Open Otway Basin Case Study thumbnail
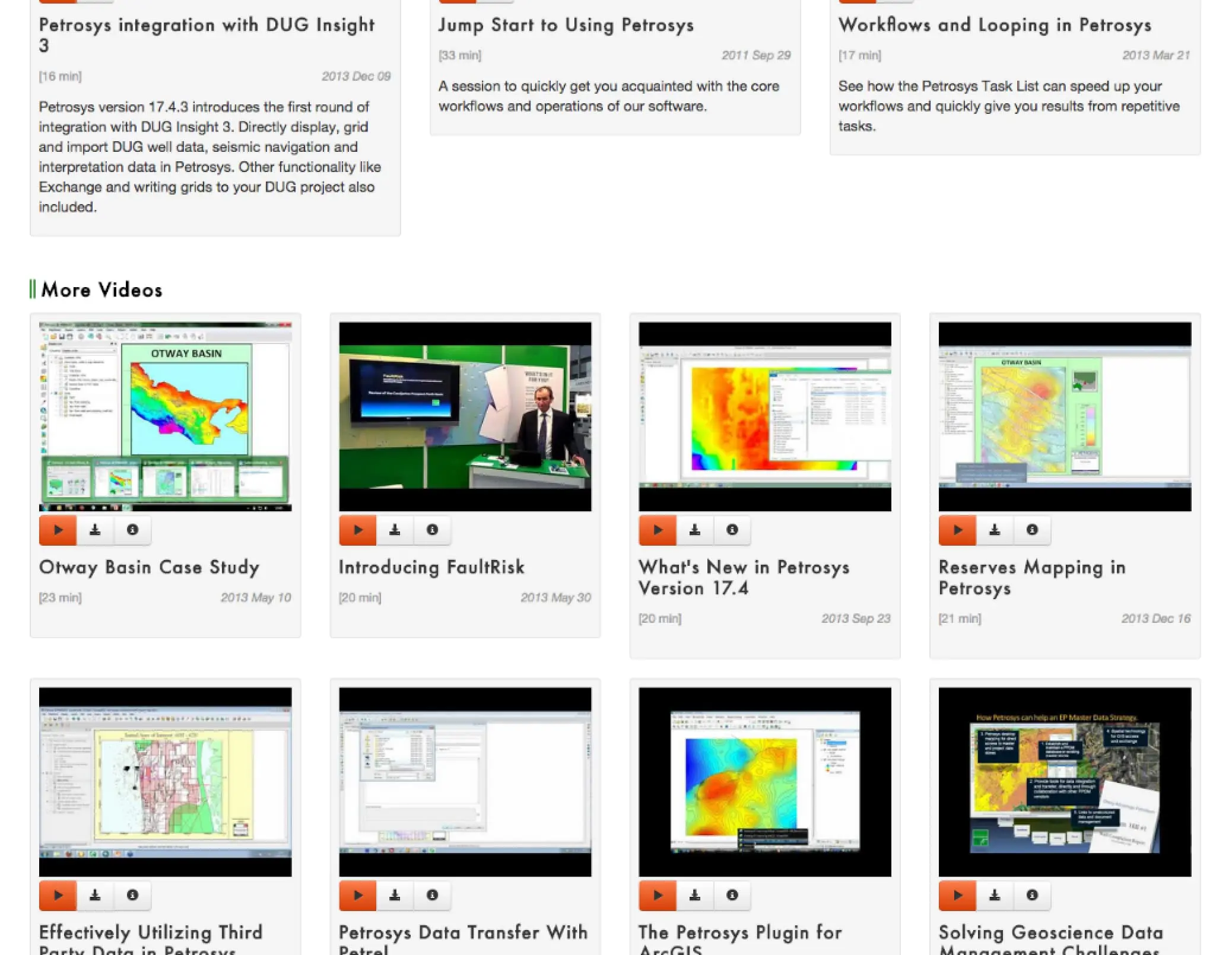 (166, 416)
